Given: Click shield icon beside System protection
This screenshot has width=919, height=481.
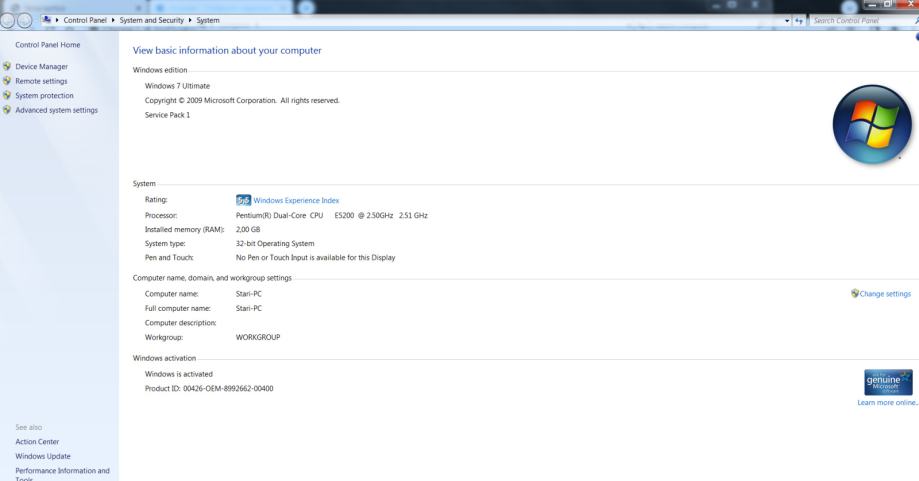Looking at the screenshot, I should tap(7, 95).
